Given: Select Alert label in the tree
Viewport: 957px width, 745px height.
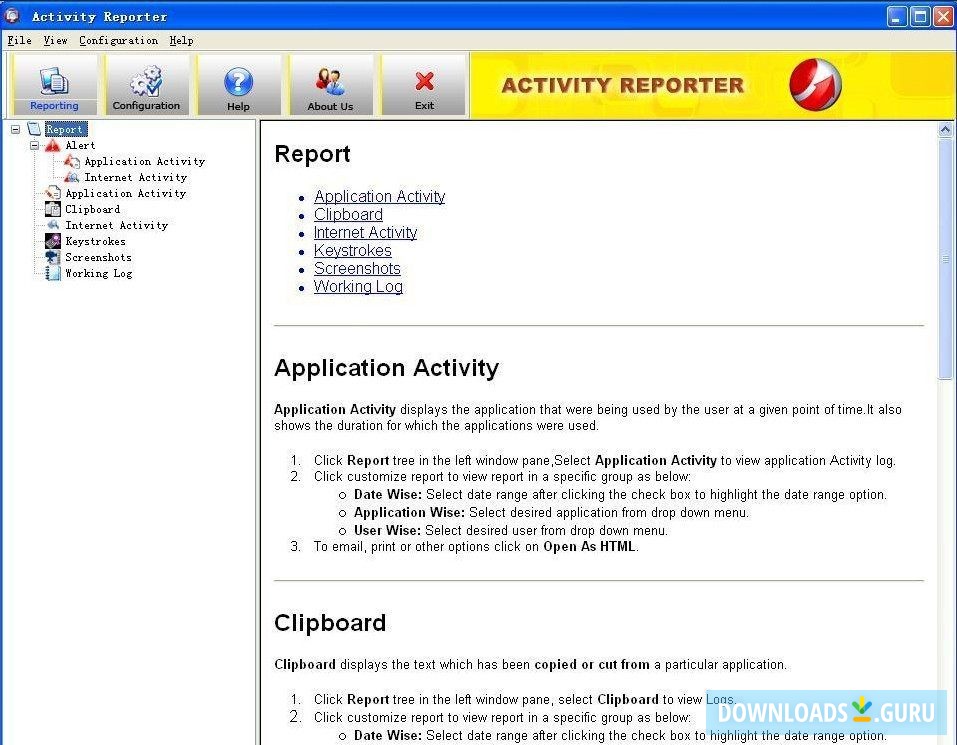Looking at the screenshot, I should point(80,145).
